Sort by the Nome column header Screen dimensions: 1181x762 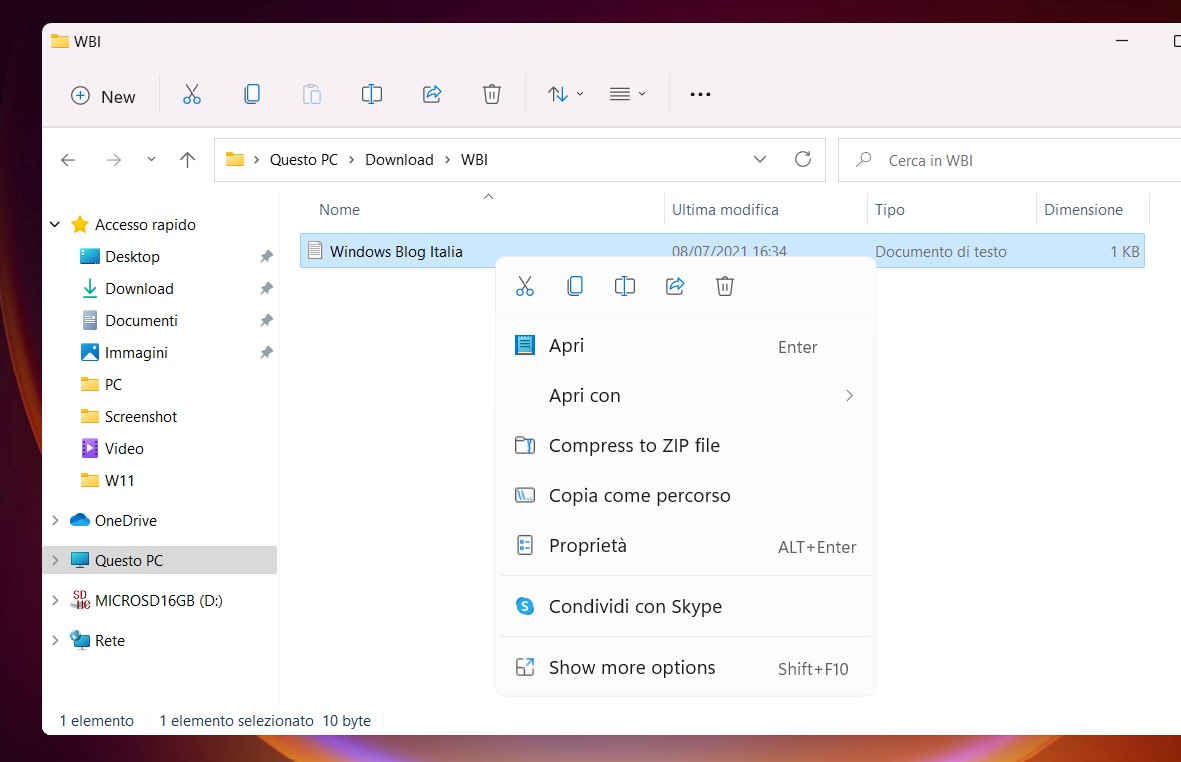pyautogui.click(x=340, y=209)
